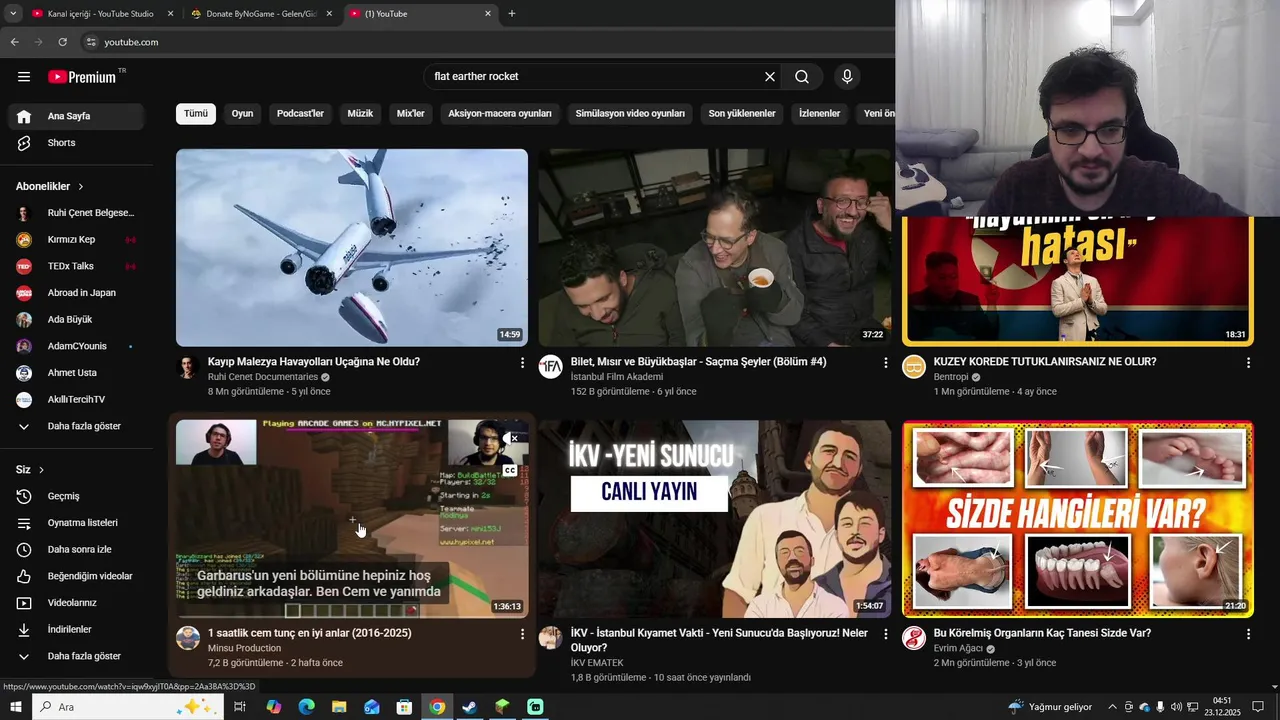Click the Chrome address bar youtube.com
This screenshot has height=720, width=1280.
131,42
